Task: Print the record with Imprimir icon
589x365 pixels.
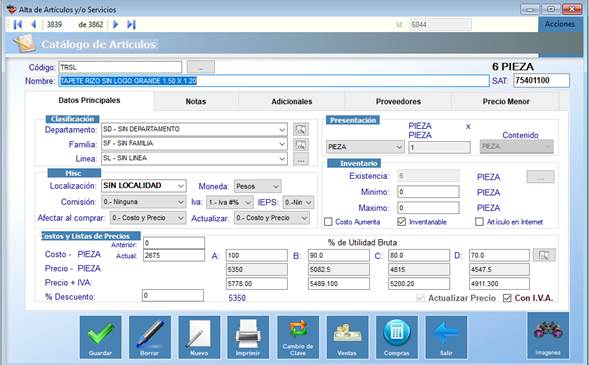Action: (x=248, y=337)
